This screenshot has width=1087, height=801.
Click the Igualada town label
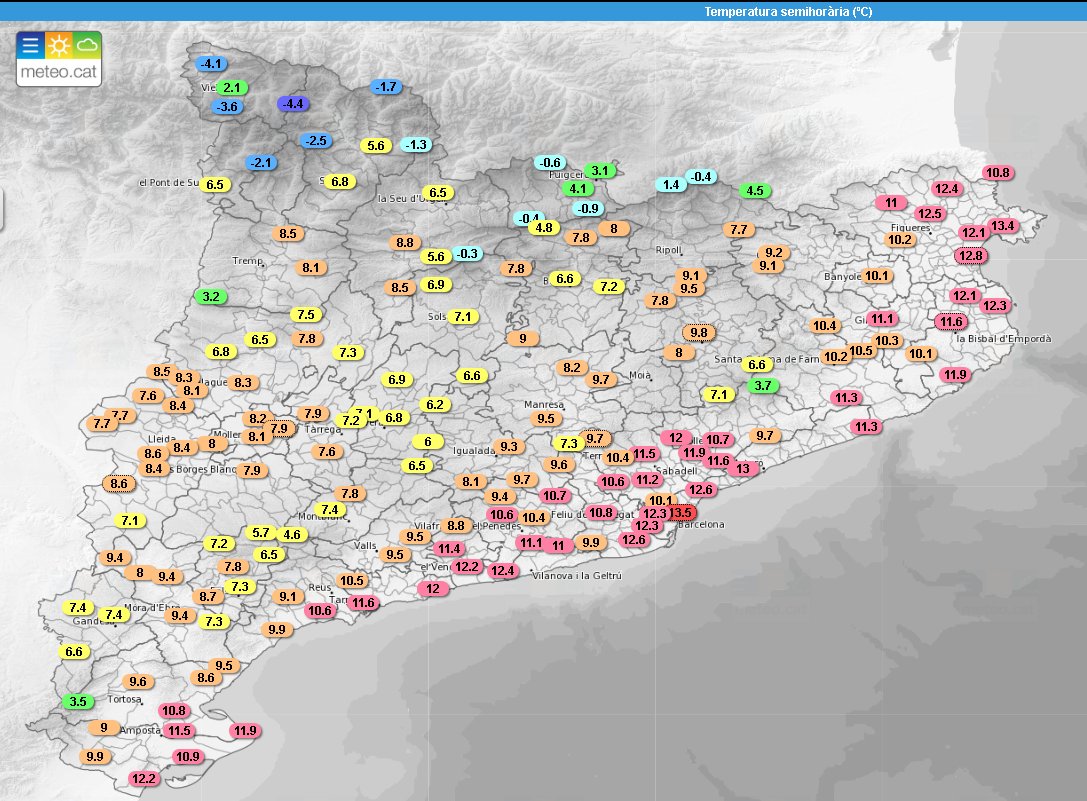[473, 451]
